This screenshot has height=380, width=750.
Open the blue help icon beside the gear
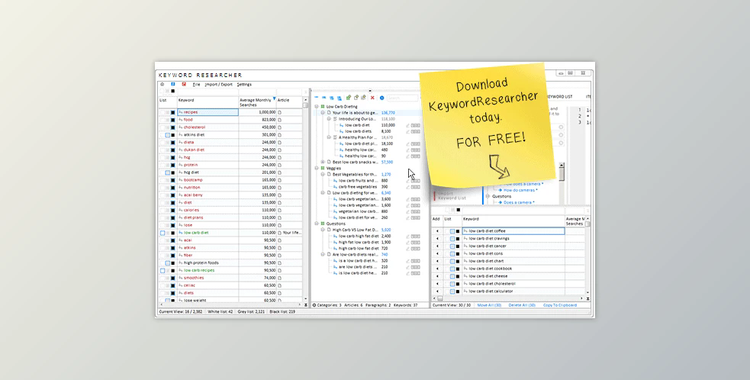click(x=173, y=84)
